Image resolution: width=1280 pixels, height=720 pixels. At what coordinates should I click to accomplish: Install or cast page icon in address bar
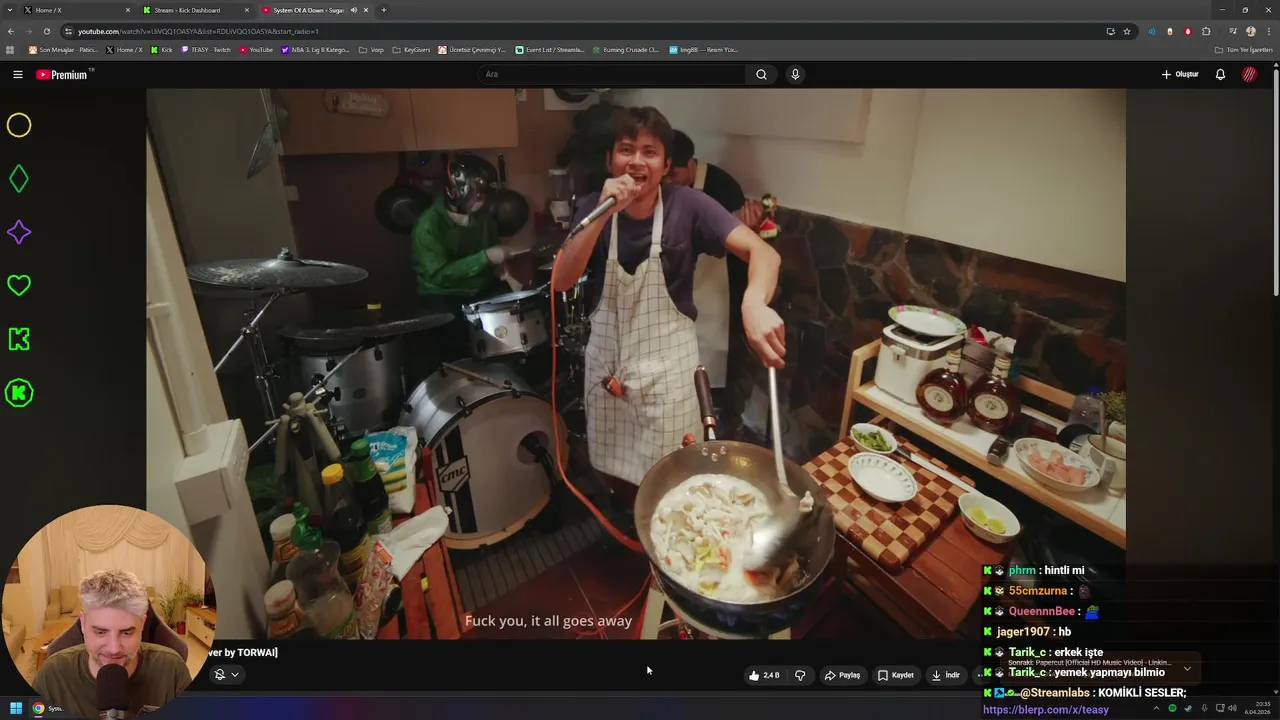1110,31
